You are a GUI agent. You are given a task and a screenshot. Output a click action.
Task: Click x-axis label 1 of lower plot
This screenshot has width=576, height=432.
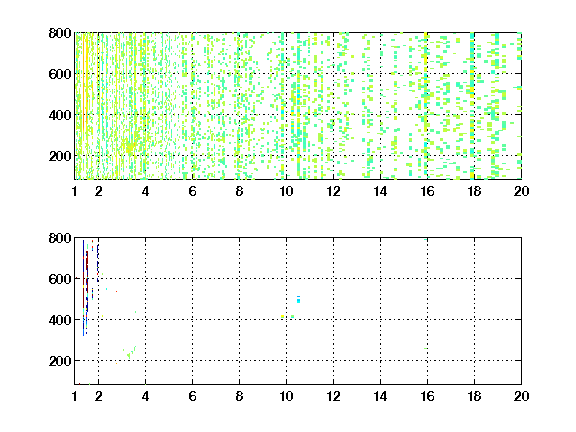pyautogui.click(x=75, y=396)
